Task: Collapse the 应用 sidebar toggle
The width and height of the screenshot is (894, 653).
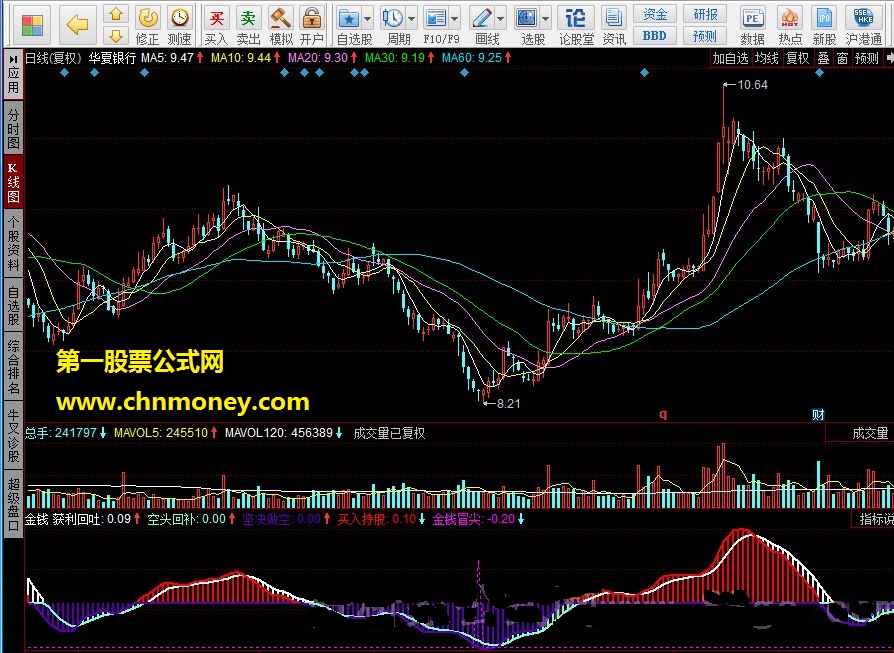Action: 13,74
